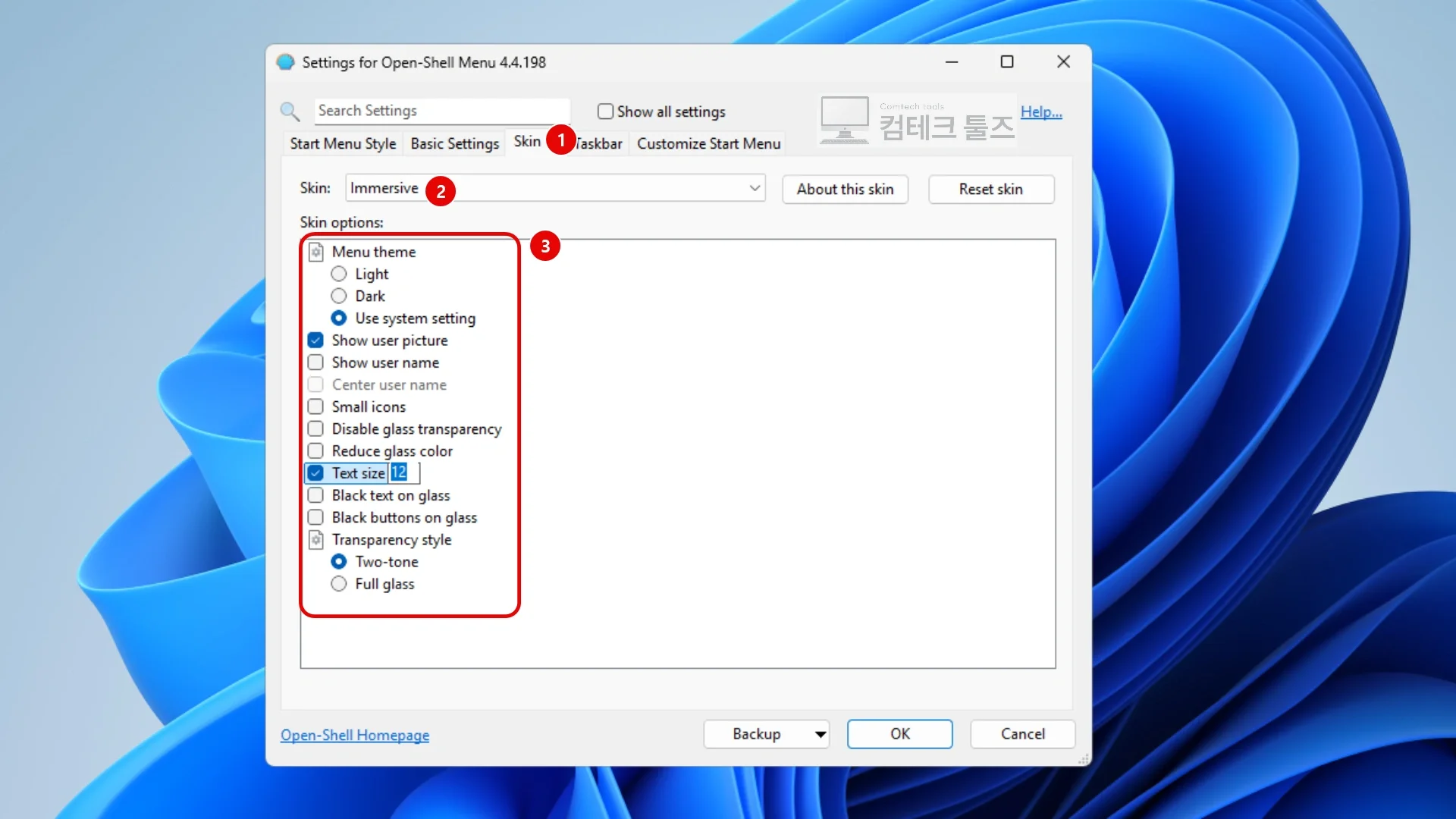1456x819 pixels.
Task: Select the Light menu theme
Action: (339, 274)
